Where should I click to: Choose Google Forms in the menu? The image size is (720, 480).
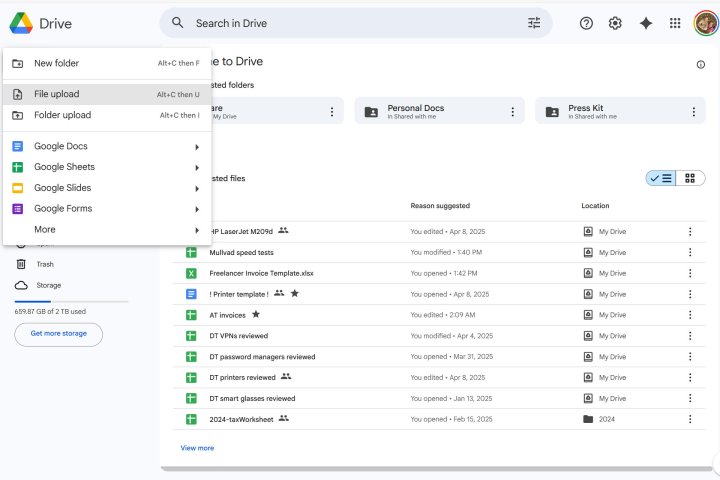[107, 209]
